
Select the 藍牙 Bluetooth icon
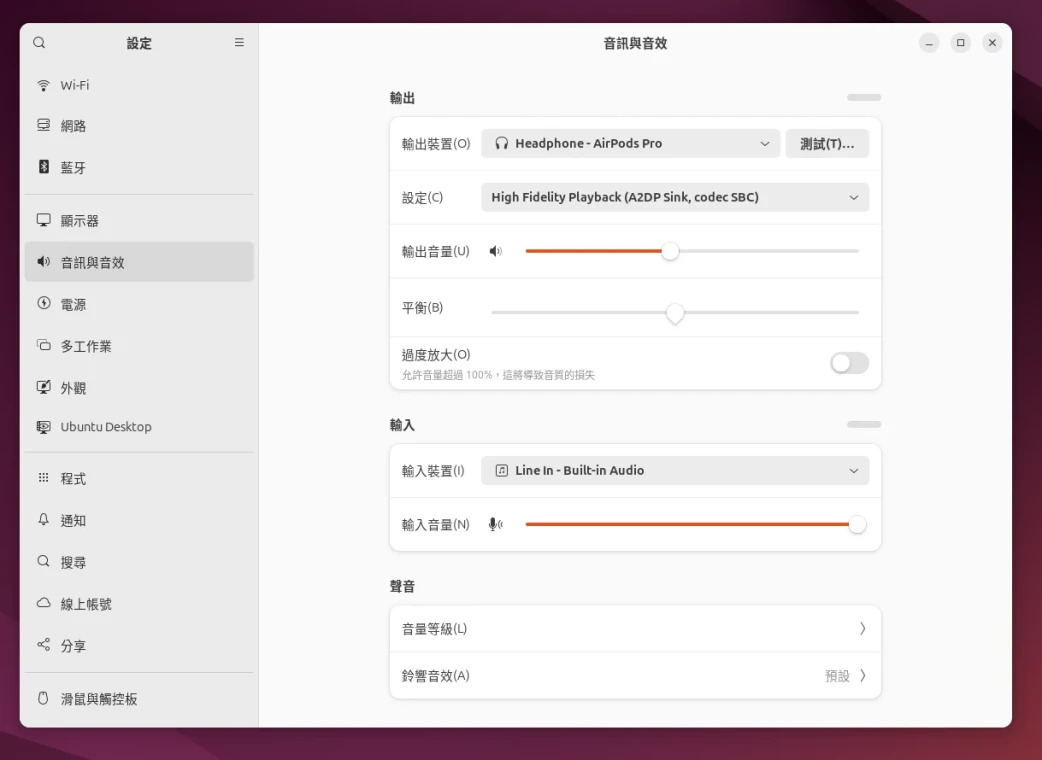pos(43,167)
